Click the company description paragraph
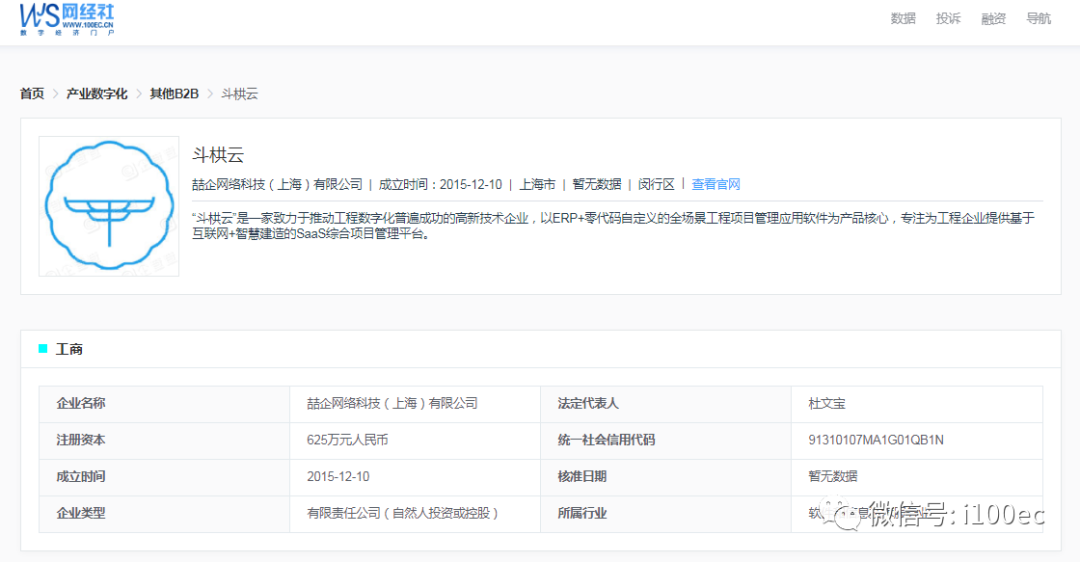 [x=613, y=226]
